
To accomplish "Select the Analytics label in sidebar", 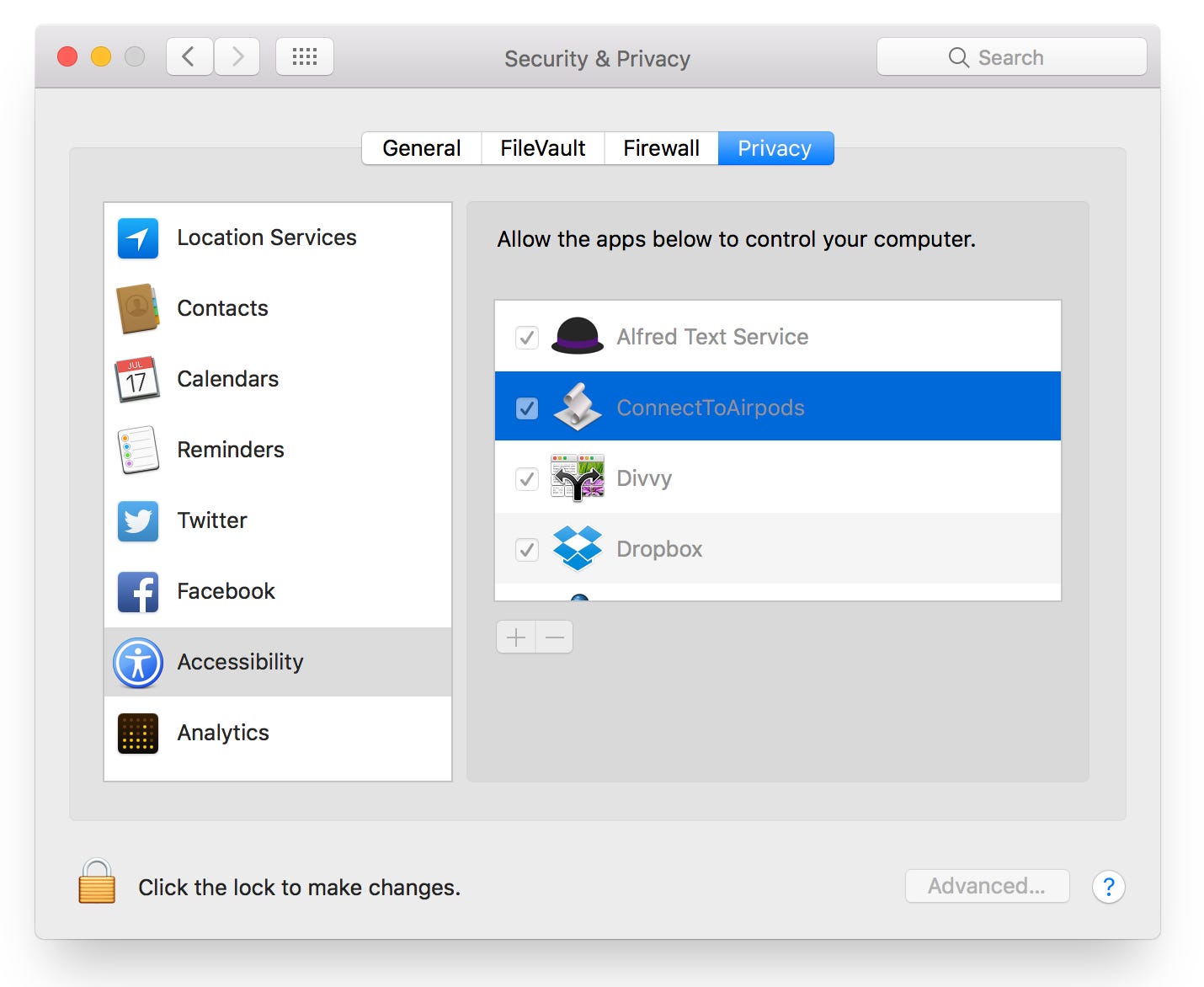I will pyautogui.click(x=223, y=733).
